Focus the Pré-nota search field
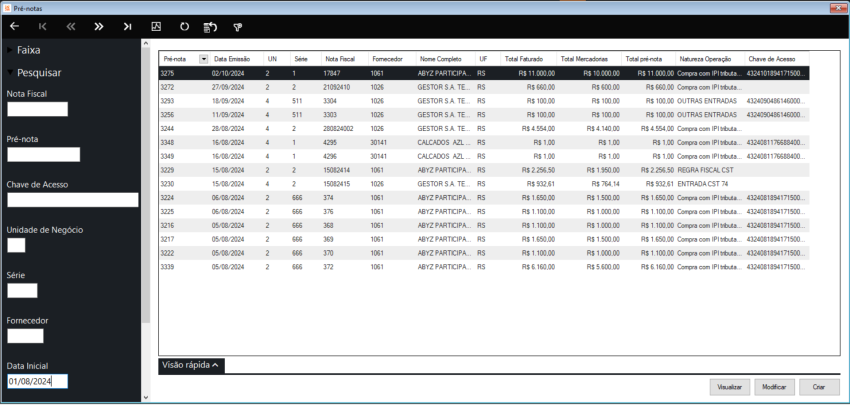Image resolution: width=850 pixels, height=405 pixels. point(43,155)
